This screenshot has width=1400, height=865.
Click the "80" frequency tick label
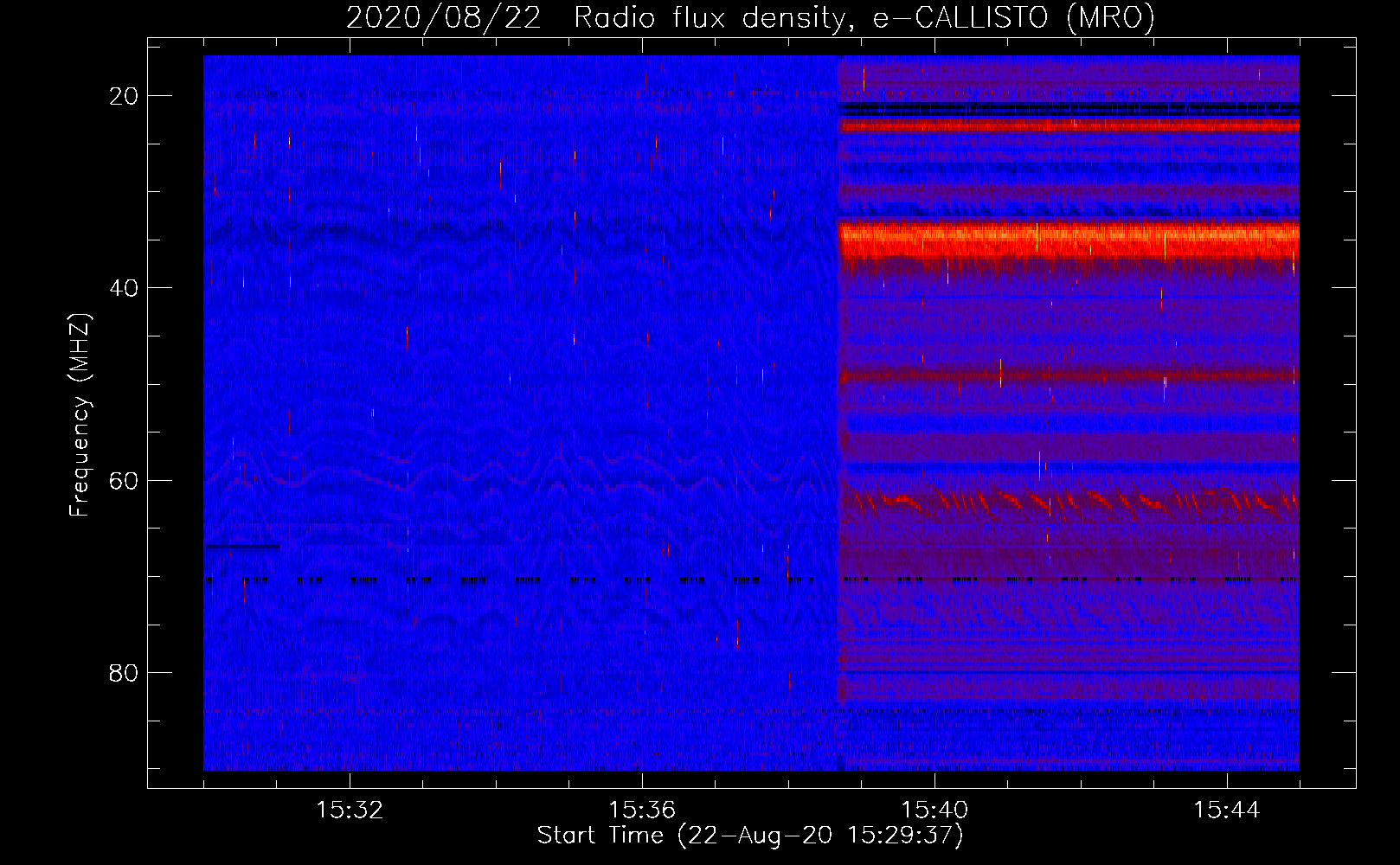[125, 673]
